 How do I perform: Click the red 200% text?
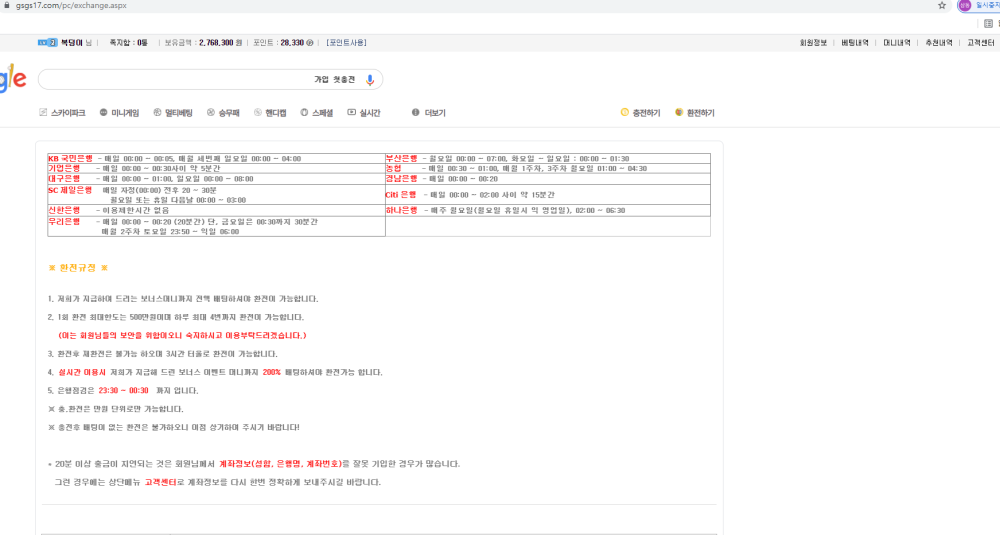[x=272, y=372]
